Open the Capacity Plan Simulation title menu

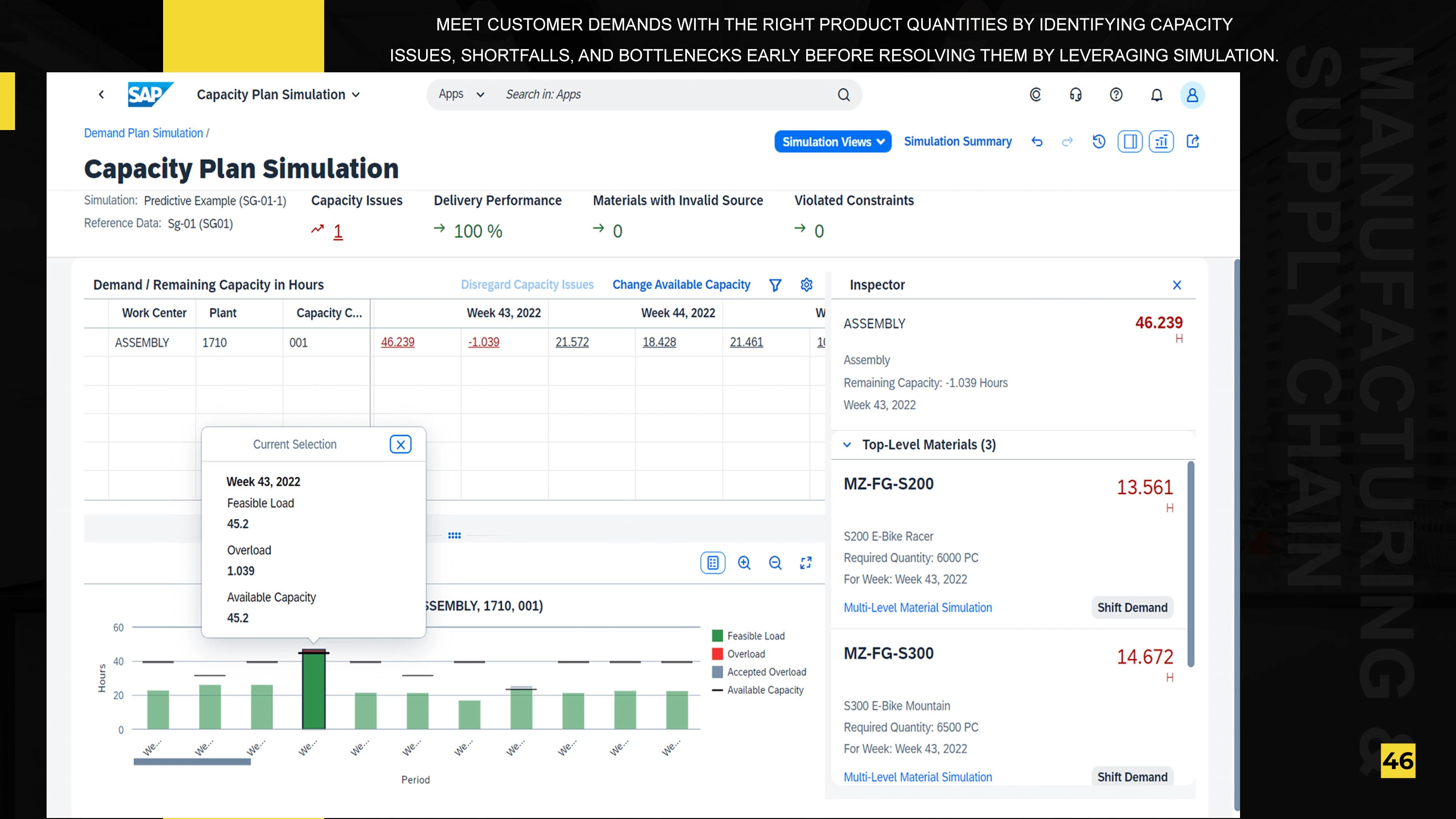point(278,95)
